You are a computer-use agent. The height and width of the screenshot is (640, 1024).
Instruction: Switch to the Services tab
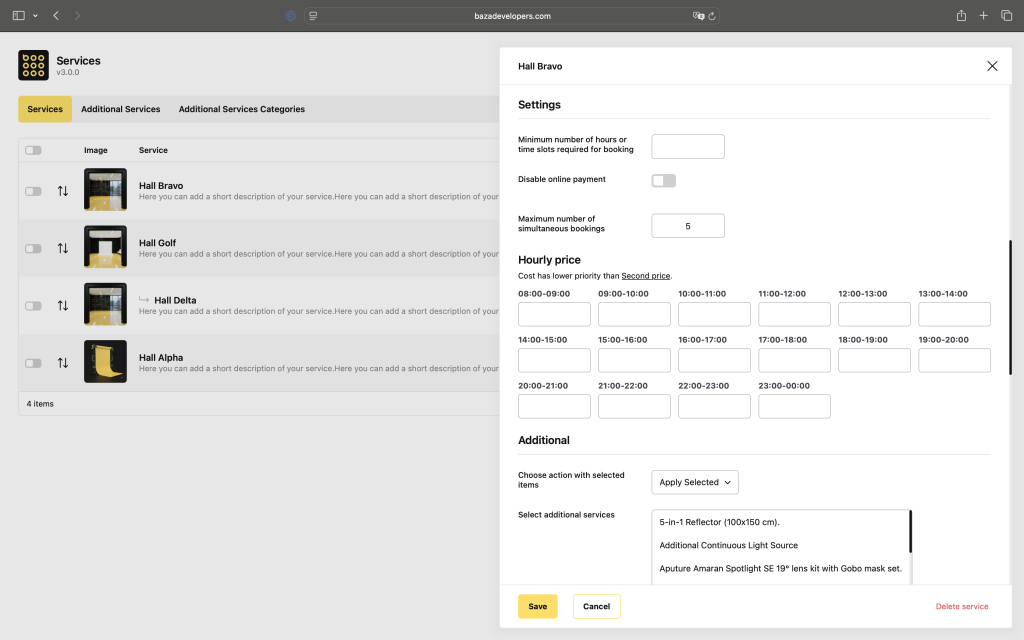[x=45, y=109]
